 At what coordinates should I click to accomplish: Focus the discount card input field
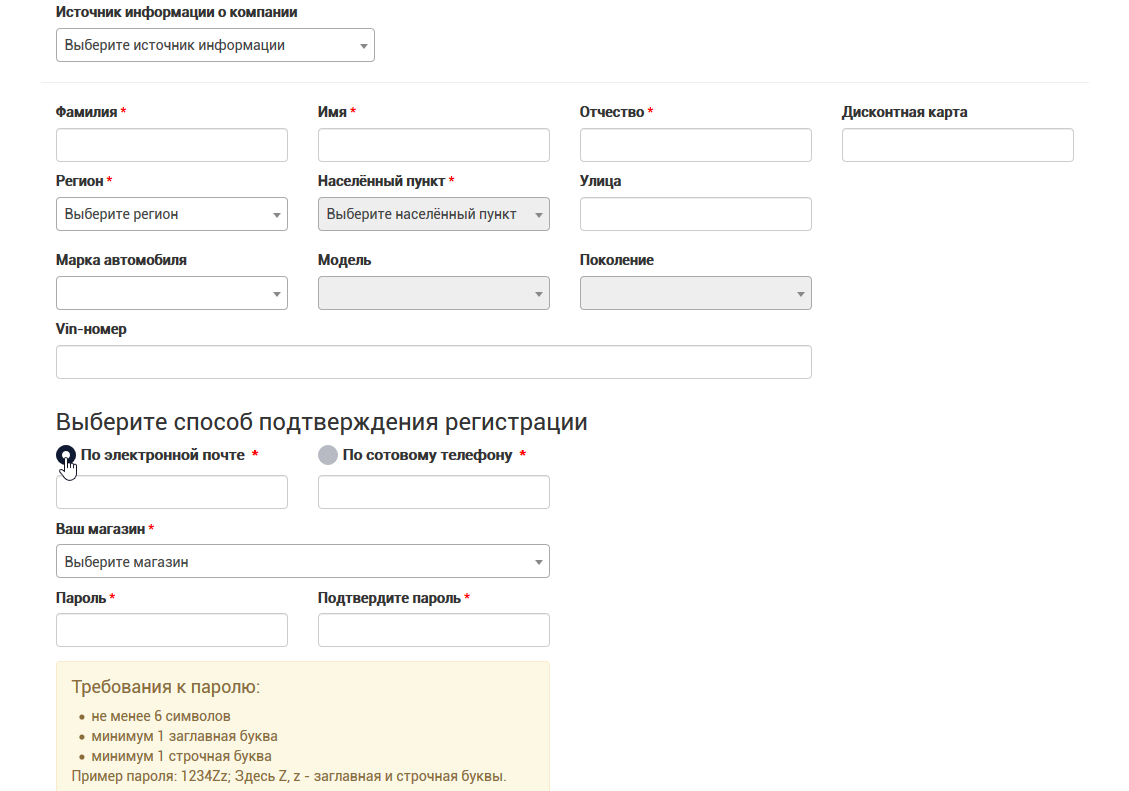(x=957, y=145)
